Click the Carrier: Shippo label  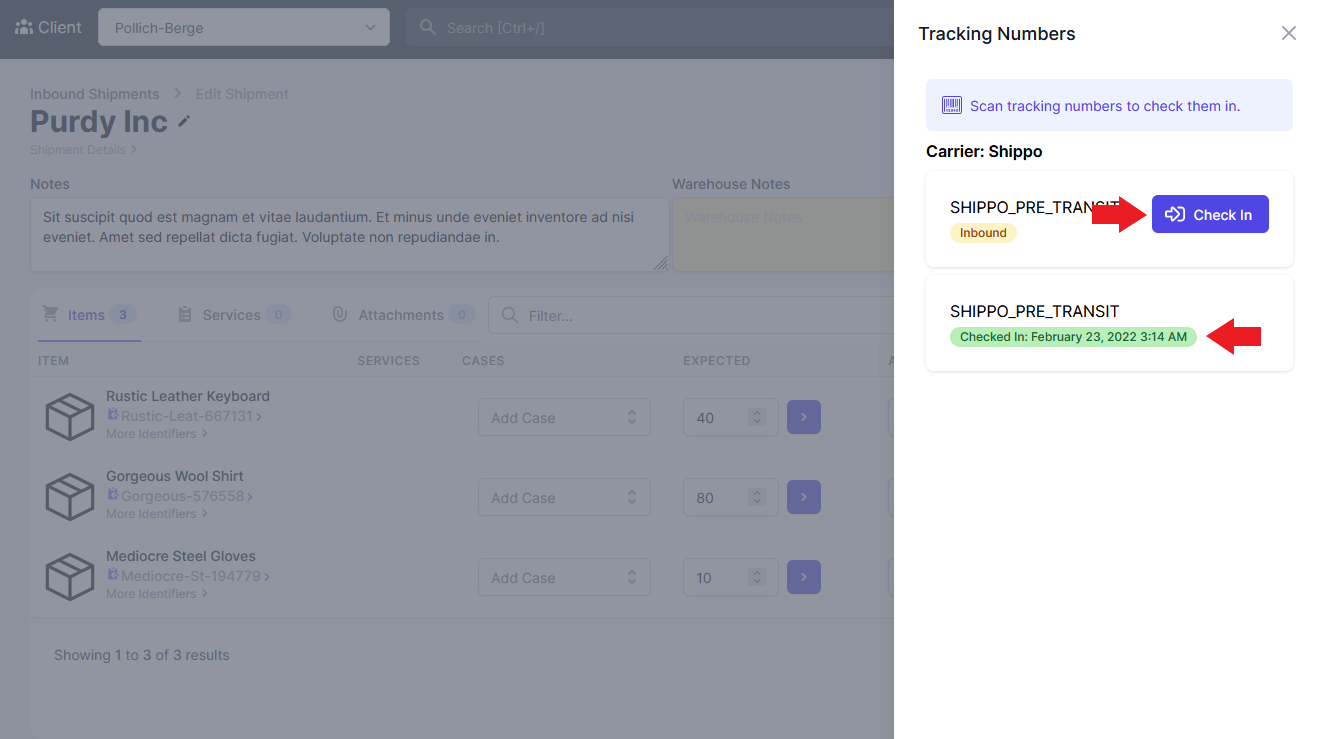click(984, 152)
